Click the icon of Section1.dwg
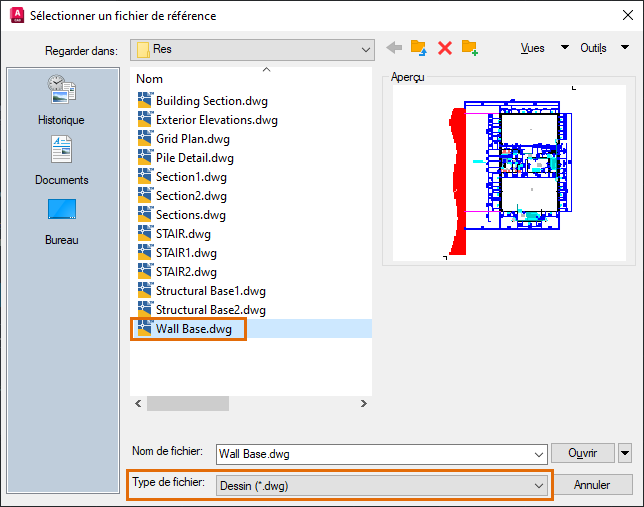 145,177
